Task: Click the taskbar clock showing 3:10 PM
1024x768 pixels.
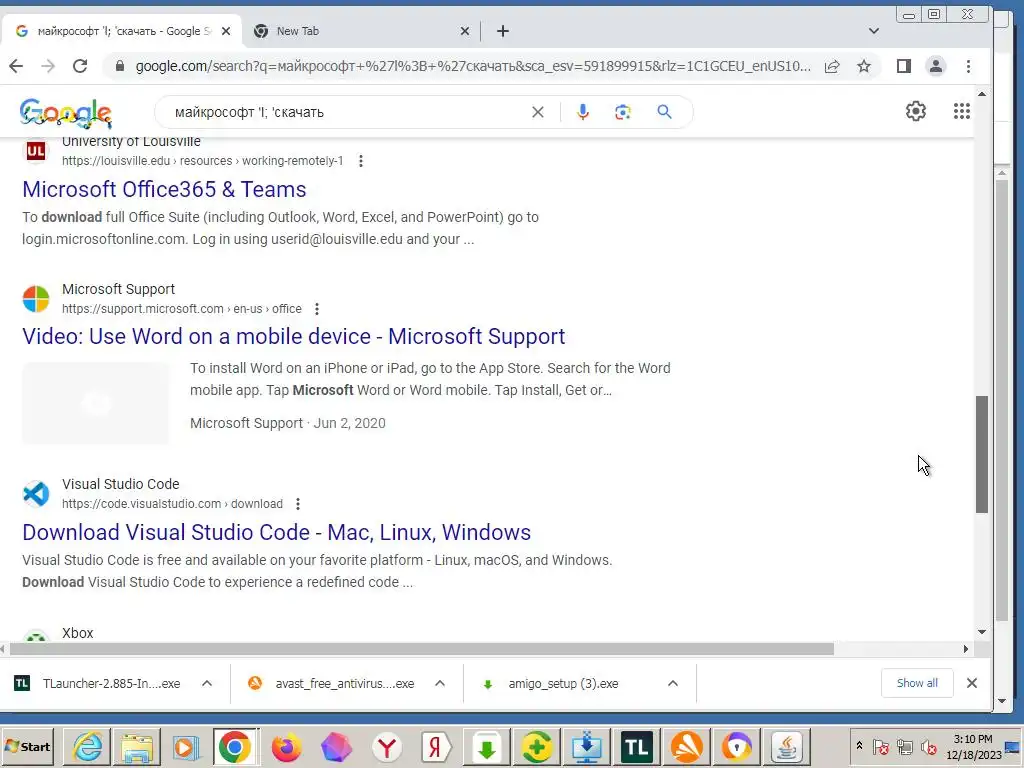Action: (973, 746)
